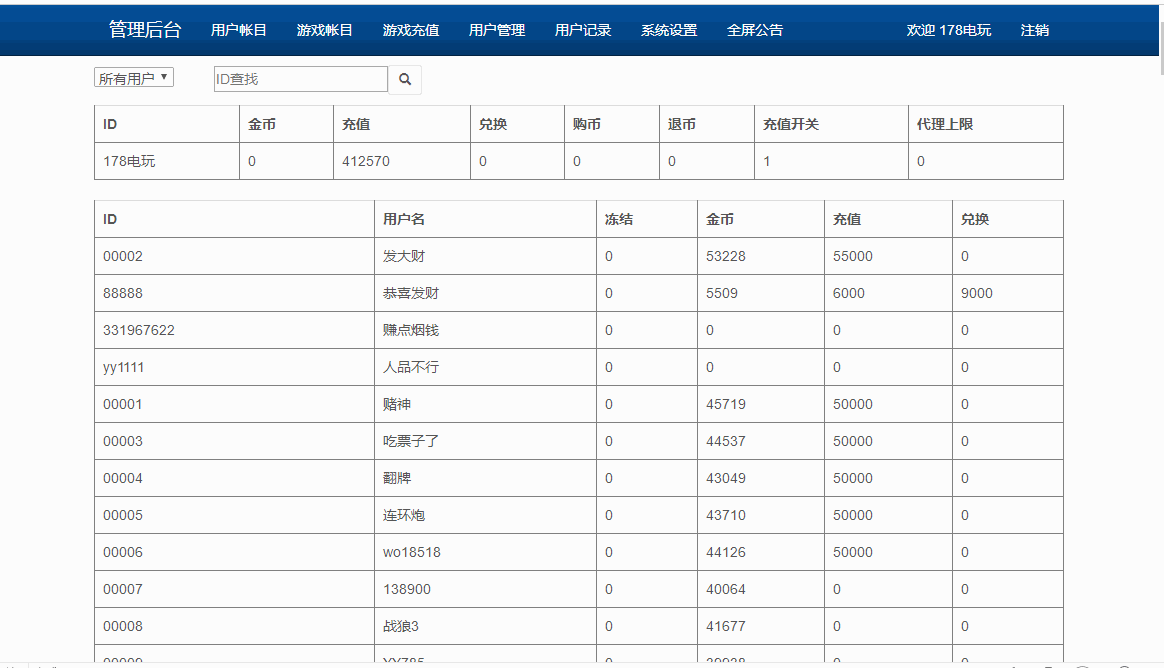Screen dimensions: 1164x668
Task: Open user 战狼3 details
Action: [x=398, y=626]
